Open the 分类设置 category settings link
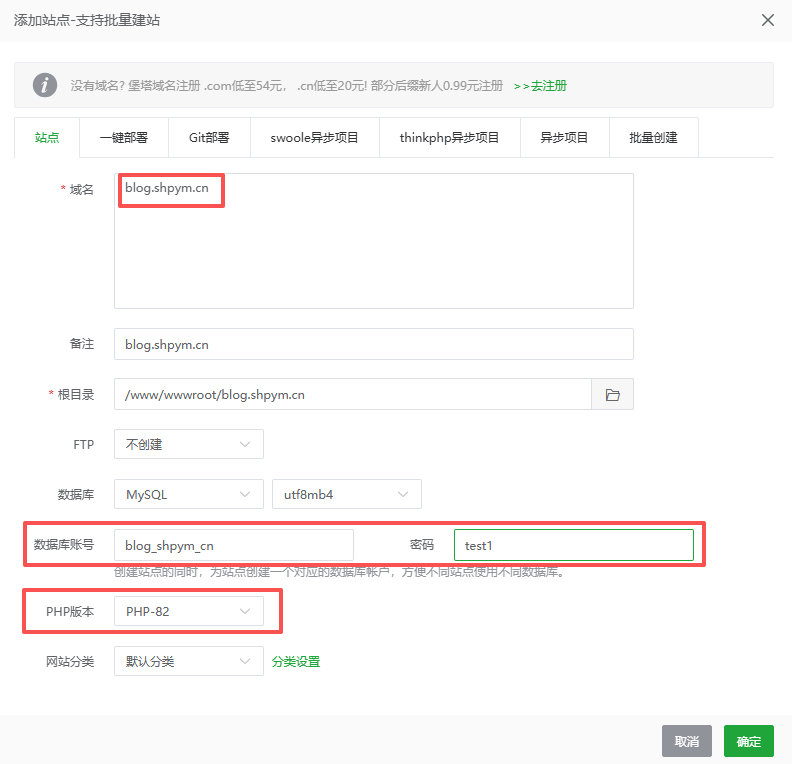The height and width of the screenshot is (764, 792). click(x=296, y=661)
